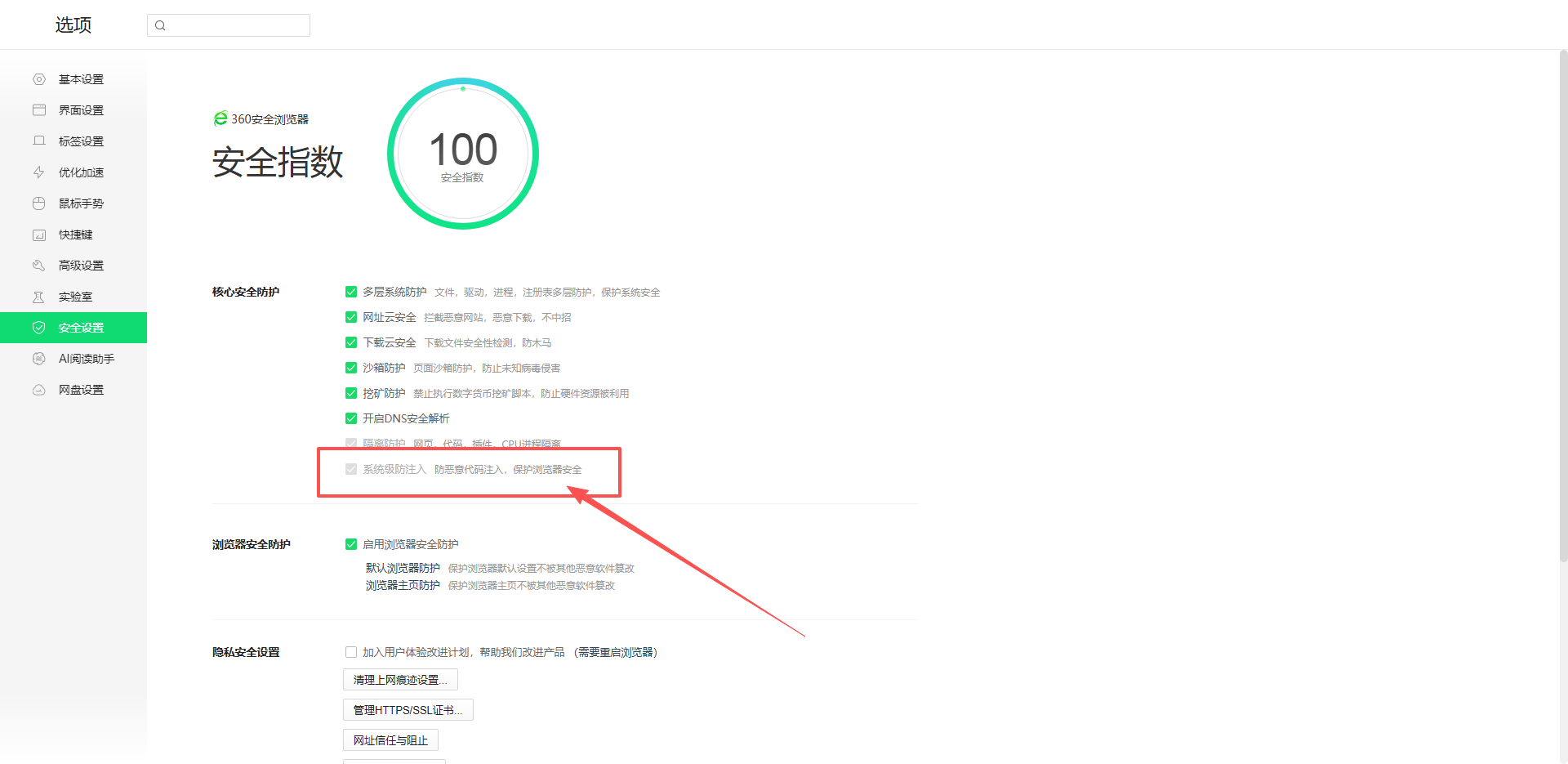Click the 安全设置 shield icon
Image resolution: width=1568 pixels, height=764 pixels.
coord(38,328)
